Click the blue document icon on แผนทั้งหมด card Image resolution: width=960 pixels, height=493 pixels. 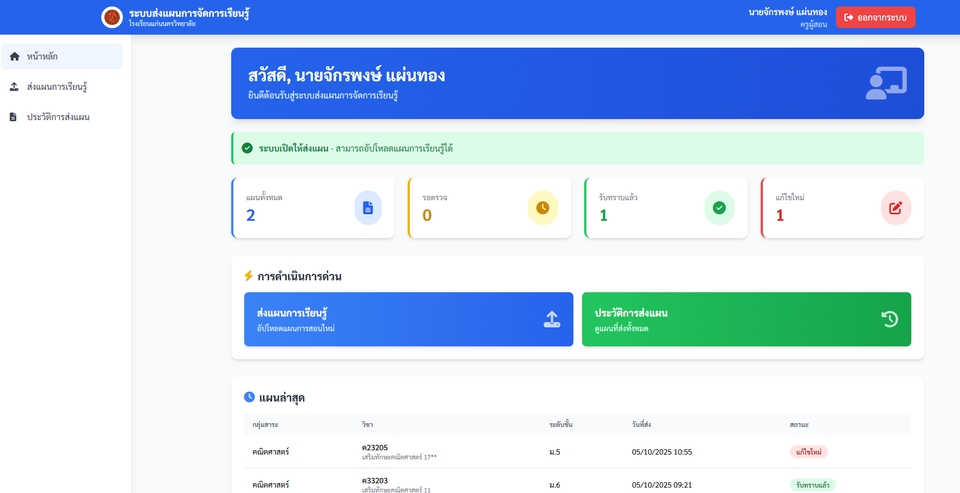(368, 208)
